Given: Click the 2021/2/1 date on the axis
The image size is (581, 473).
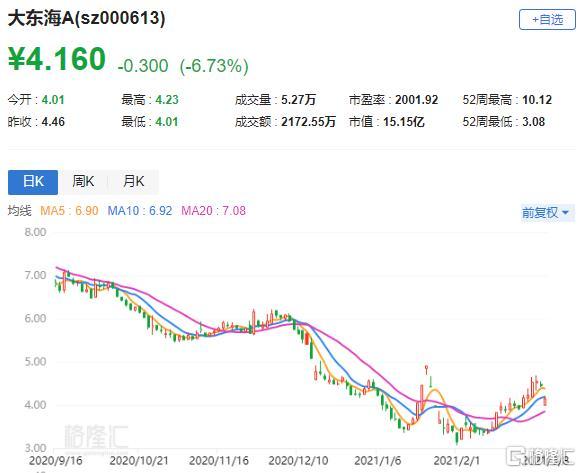Looking at the screenshot, I should (456, 461).
